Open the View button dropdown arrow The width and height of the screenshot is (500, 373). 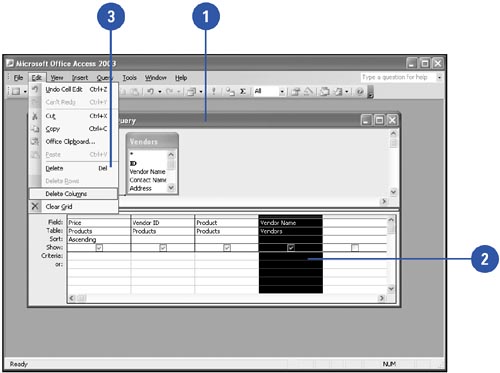[25, 91]
